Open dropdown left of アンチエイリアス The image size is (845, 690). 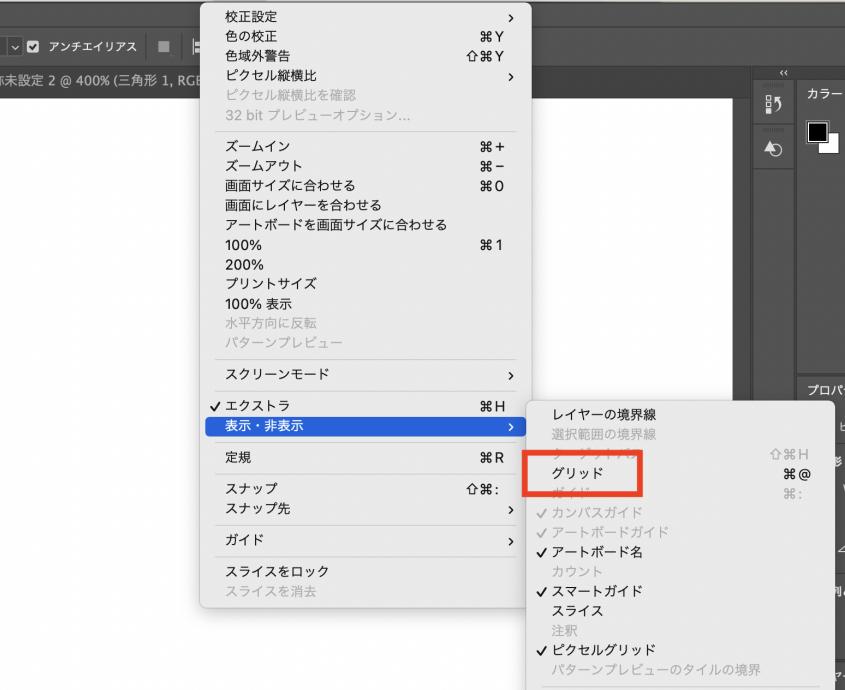tap(13, 47)
